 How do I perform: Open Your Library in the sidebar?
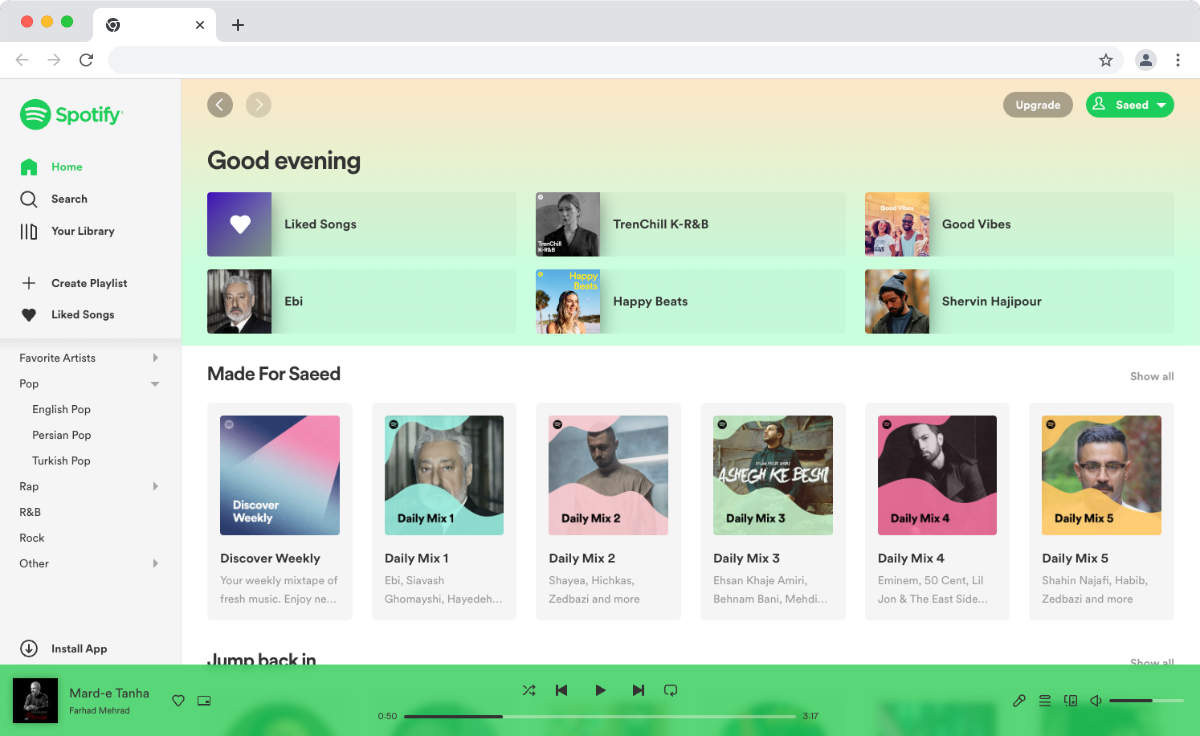[x=83, y=231]
